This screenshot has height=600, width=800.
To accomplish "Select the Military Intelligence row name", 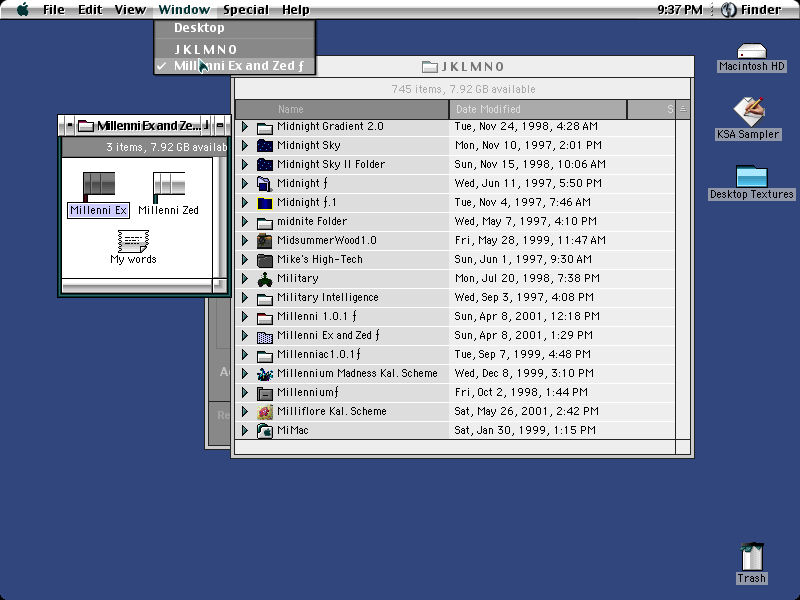I will point(328,297).
